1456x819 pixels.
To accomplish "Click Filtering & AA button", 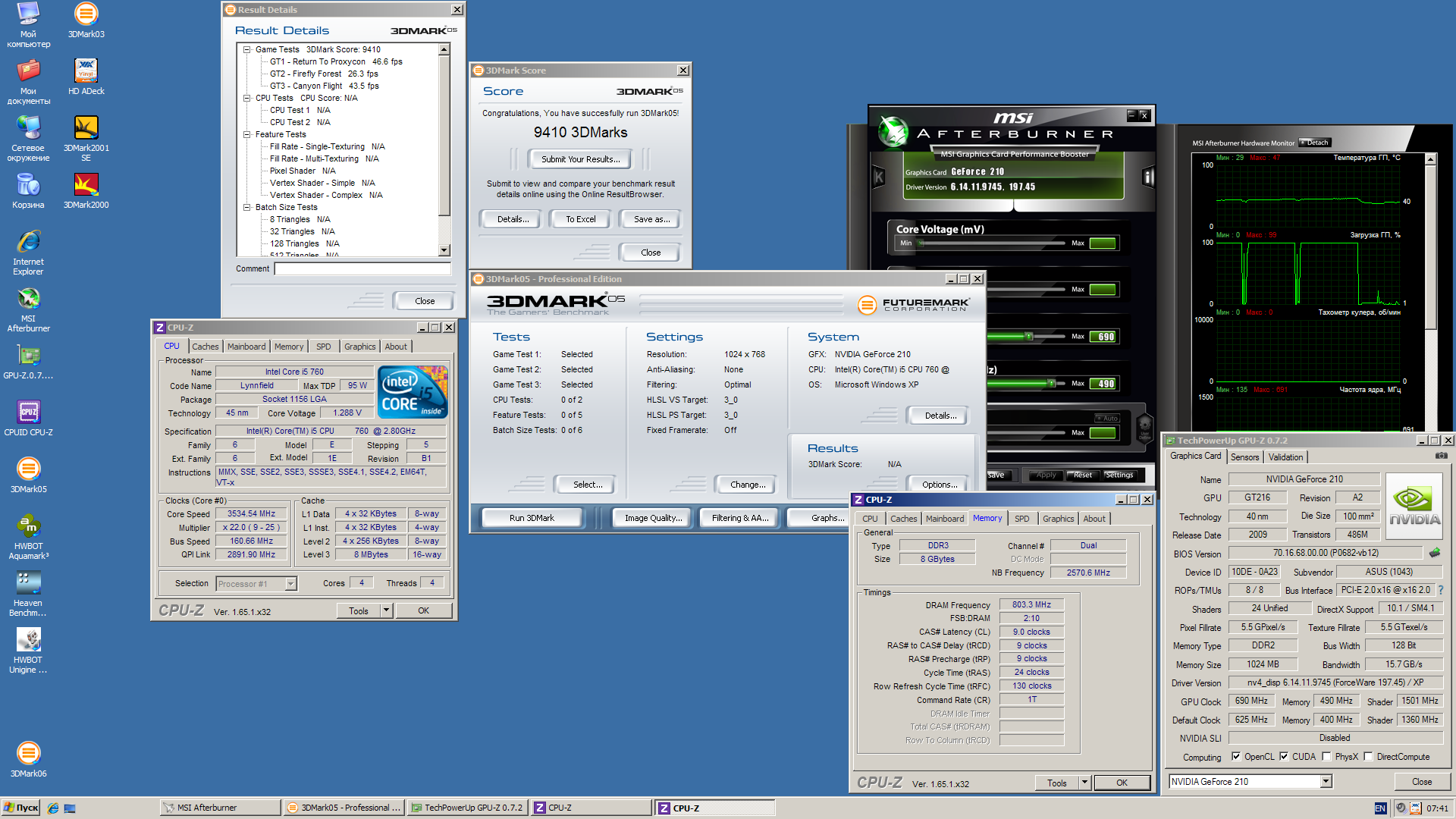I will [739, 518].
